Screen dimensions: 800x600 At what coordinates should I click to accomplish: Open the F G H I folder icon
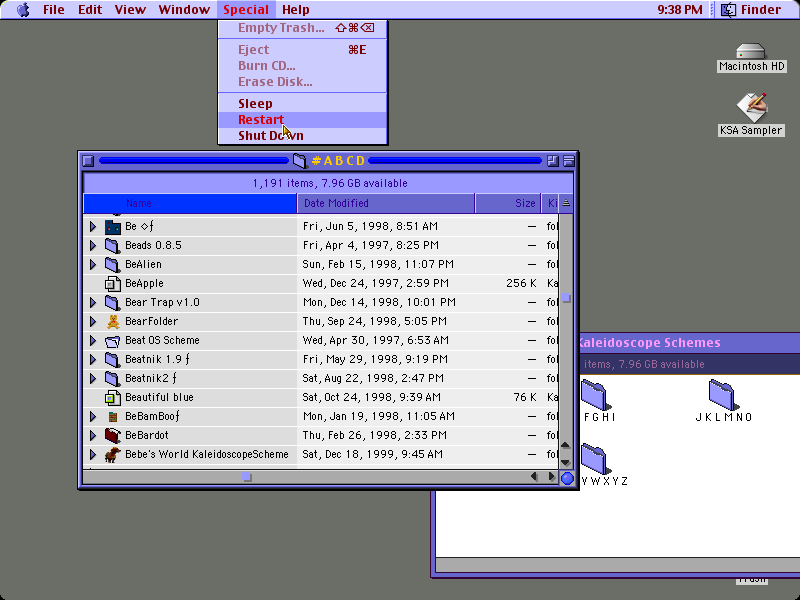coord(594,395)
